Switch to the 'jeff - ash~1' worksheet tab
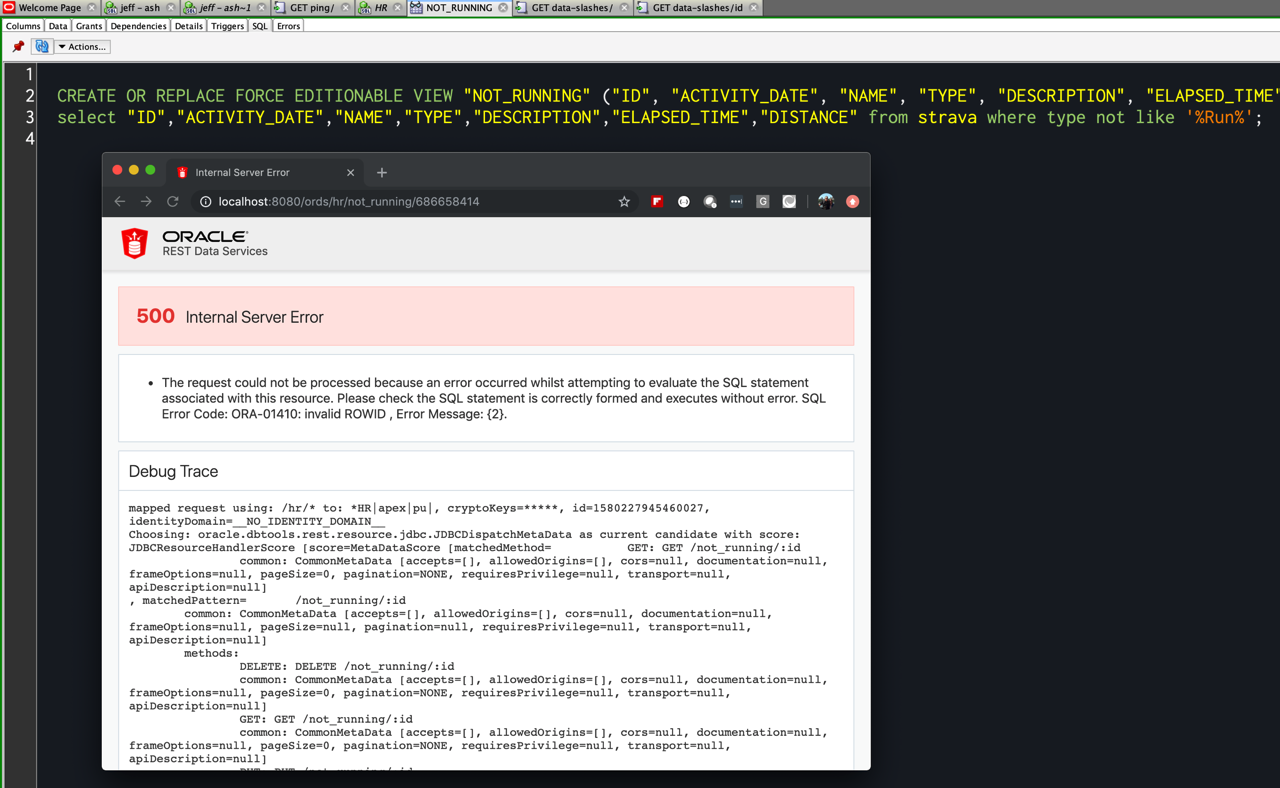 click(225, 8)
